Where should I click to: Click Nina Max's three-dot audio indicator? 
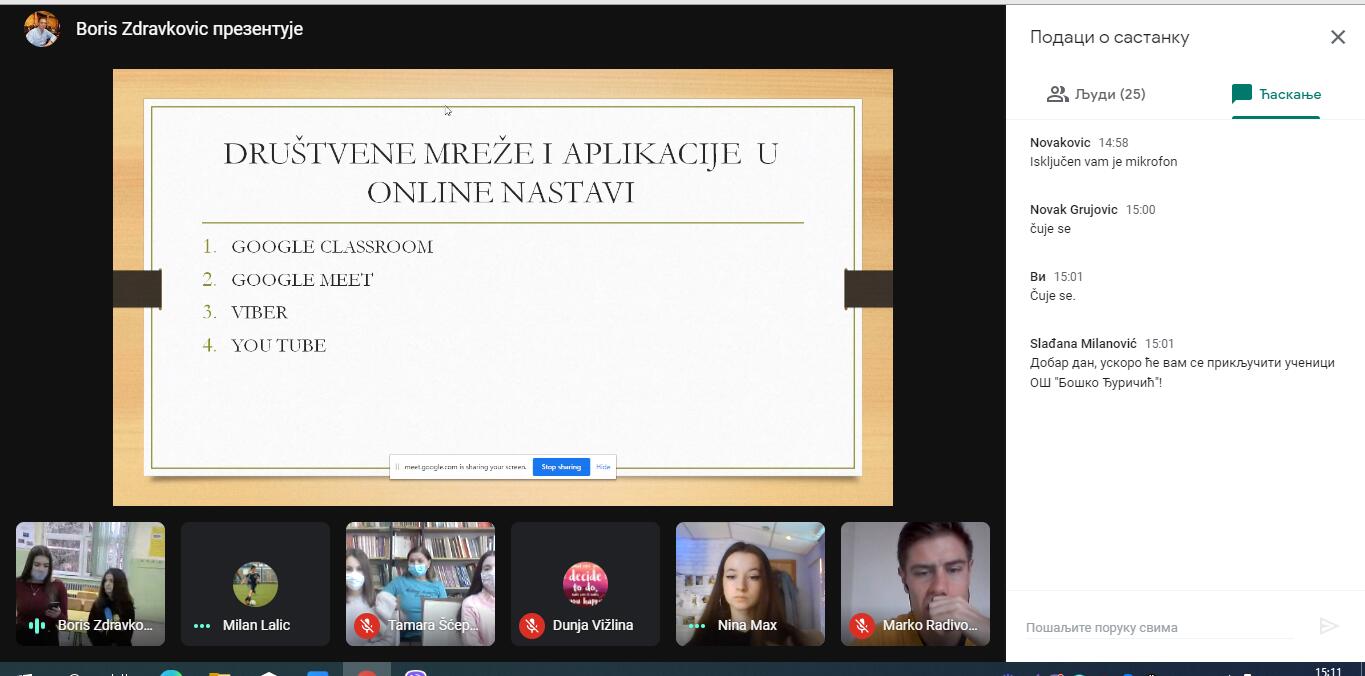[x=697, y=625]
